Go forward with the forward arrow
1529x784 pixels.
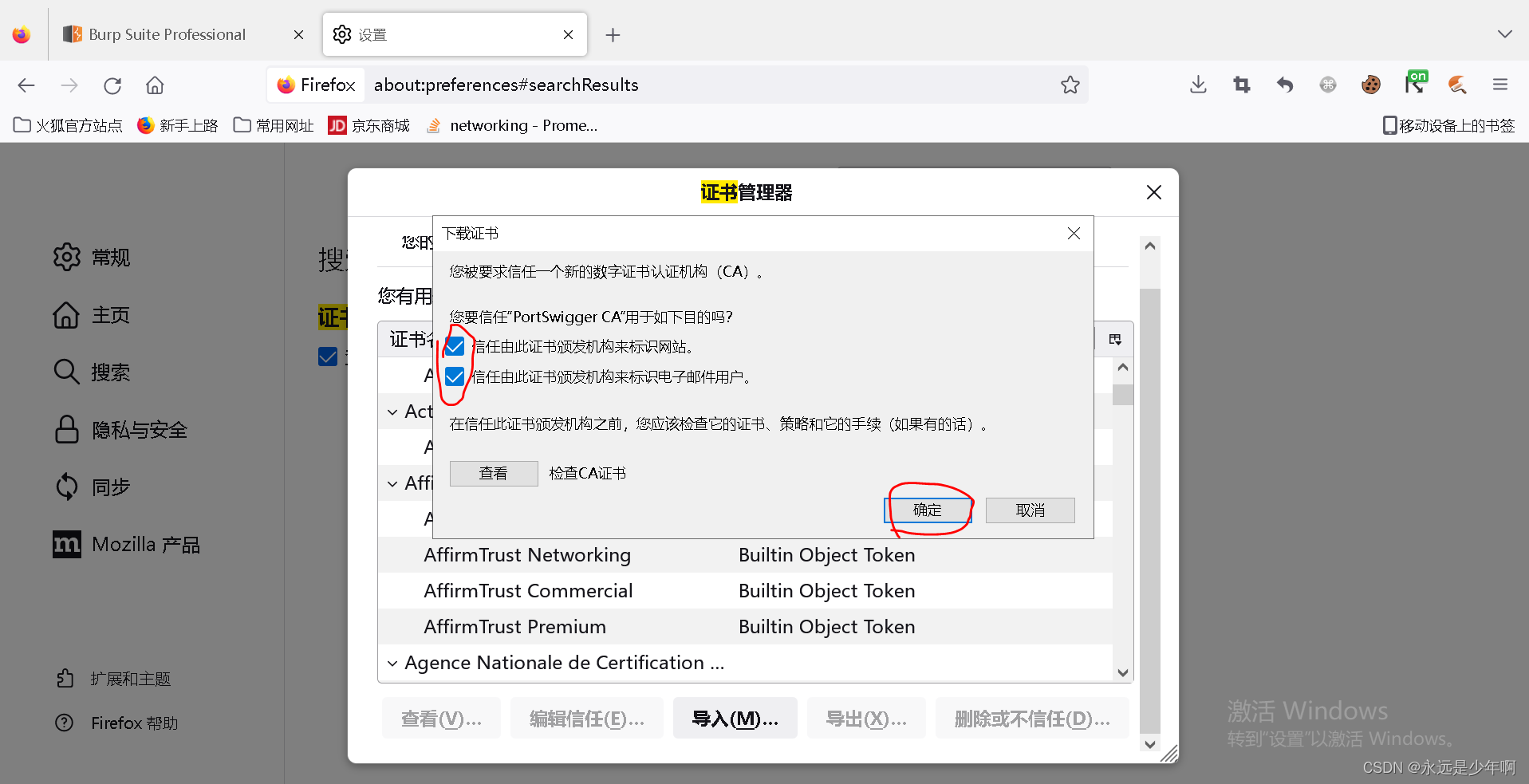point(69,85)
